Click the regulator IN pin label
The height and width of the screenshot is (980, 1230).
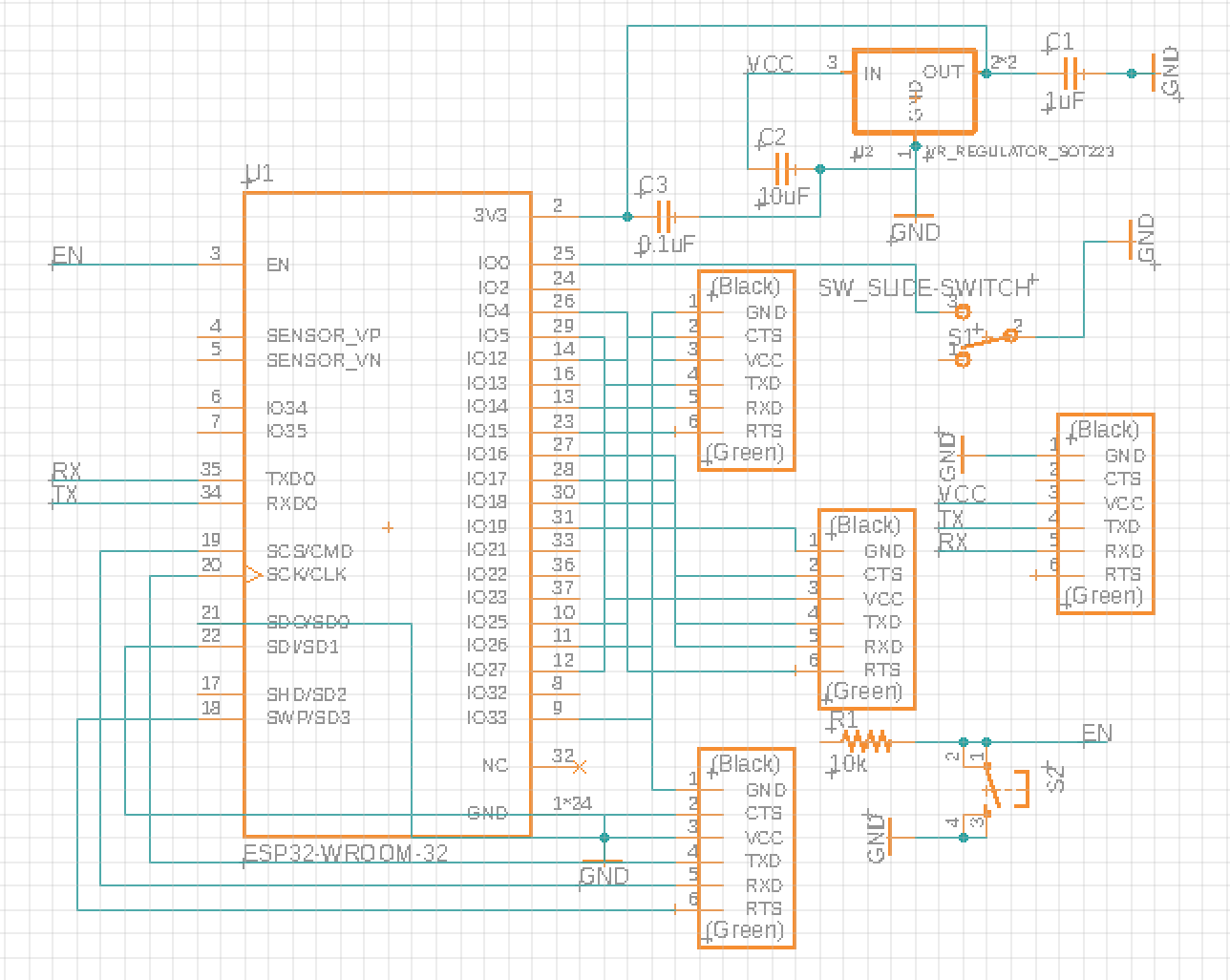point(873,74)
